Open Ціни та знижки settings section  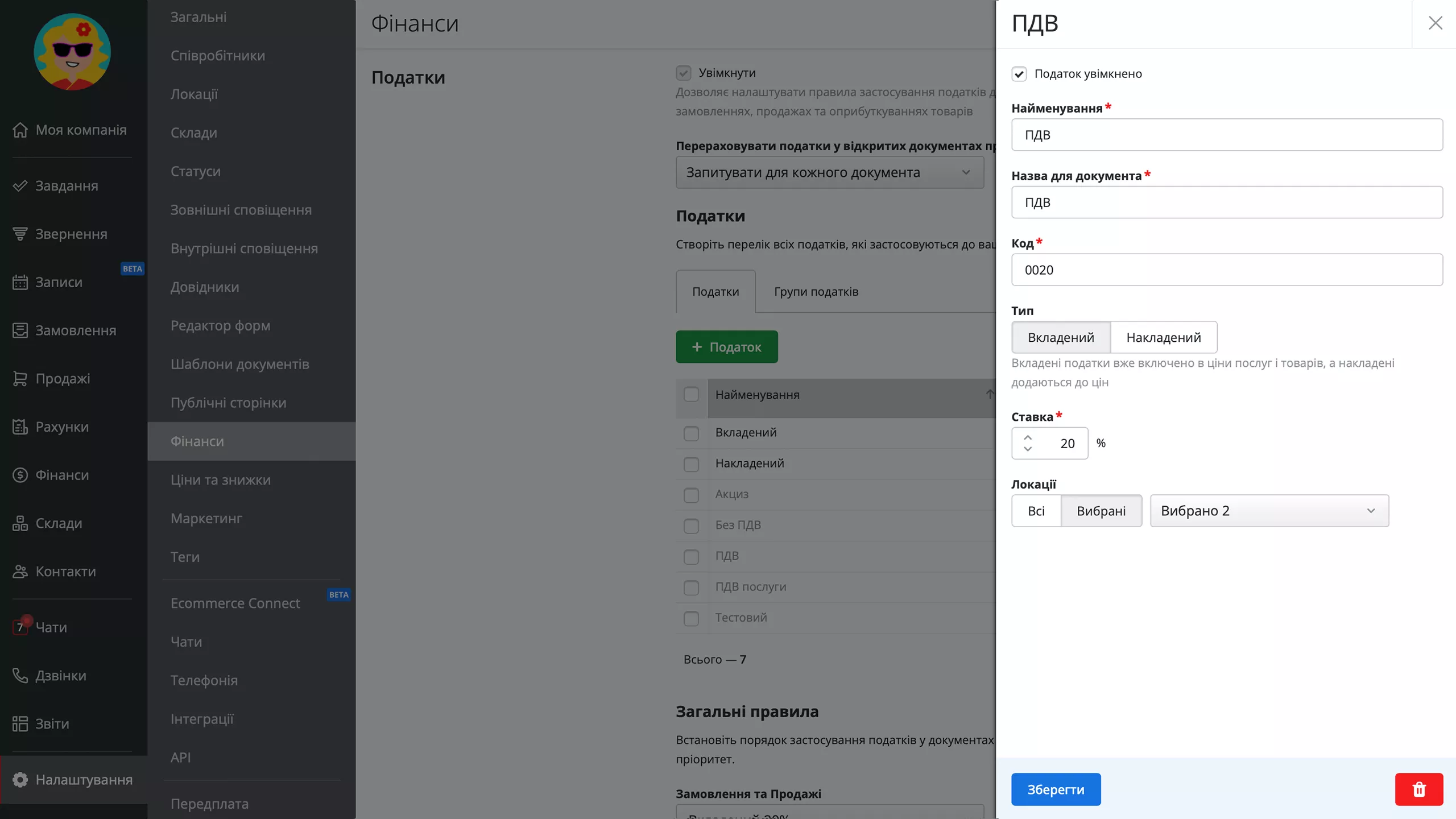point(221,479)
